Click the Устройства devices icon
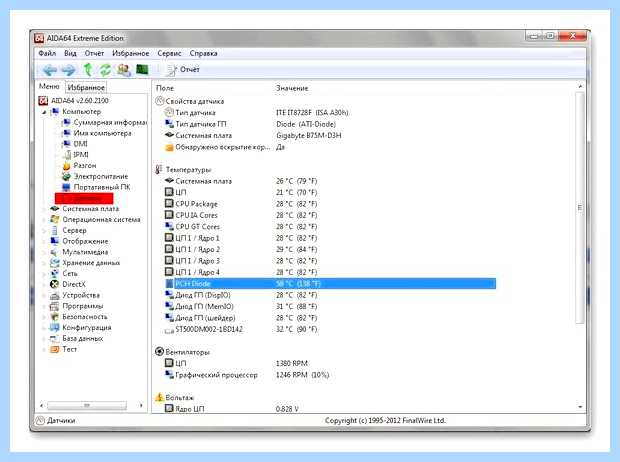 point(55,295)
